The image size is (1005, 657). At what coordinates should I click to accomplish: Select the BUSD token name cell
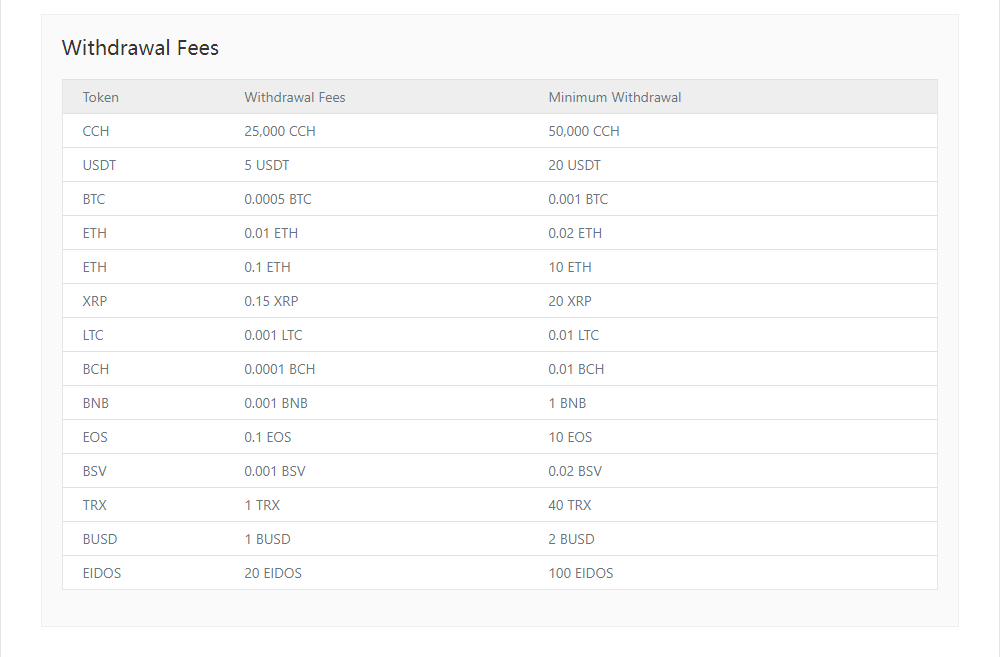click(100, 539)
